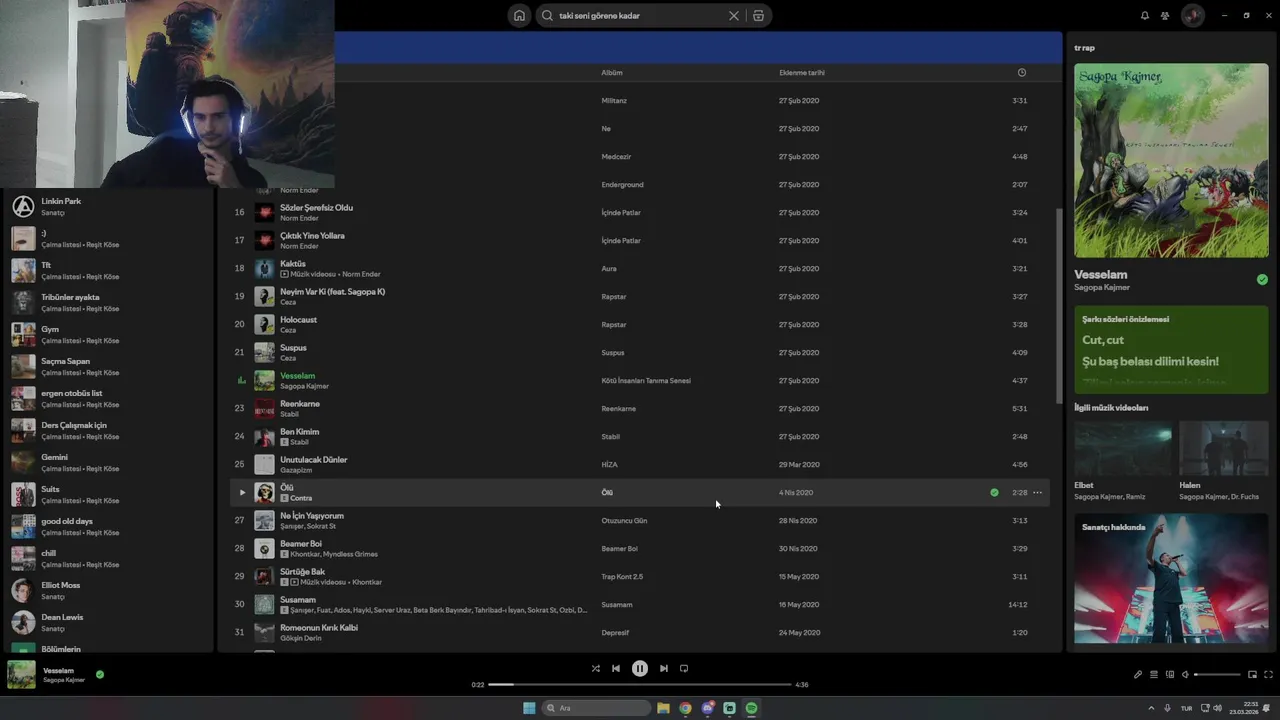Open the Saçma Sapan playlist in sidebar
The width and height of the screenshot is (1280, 720).
106,367
